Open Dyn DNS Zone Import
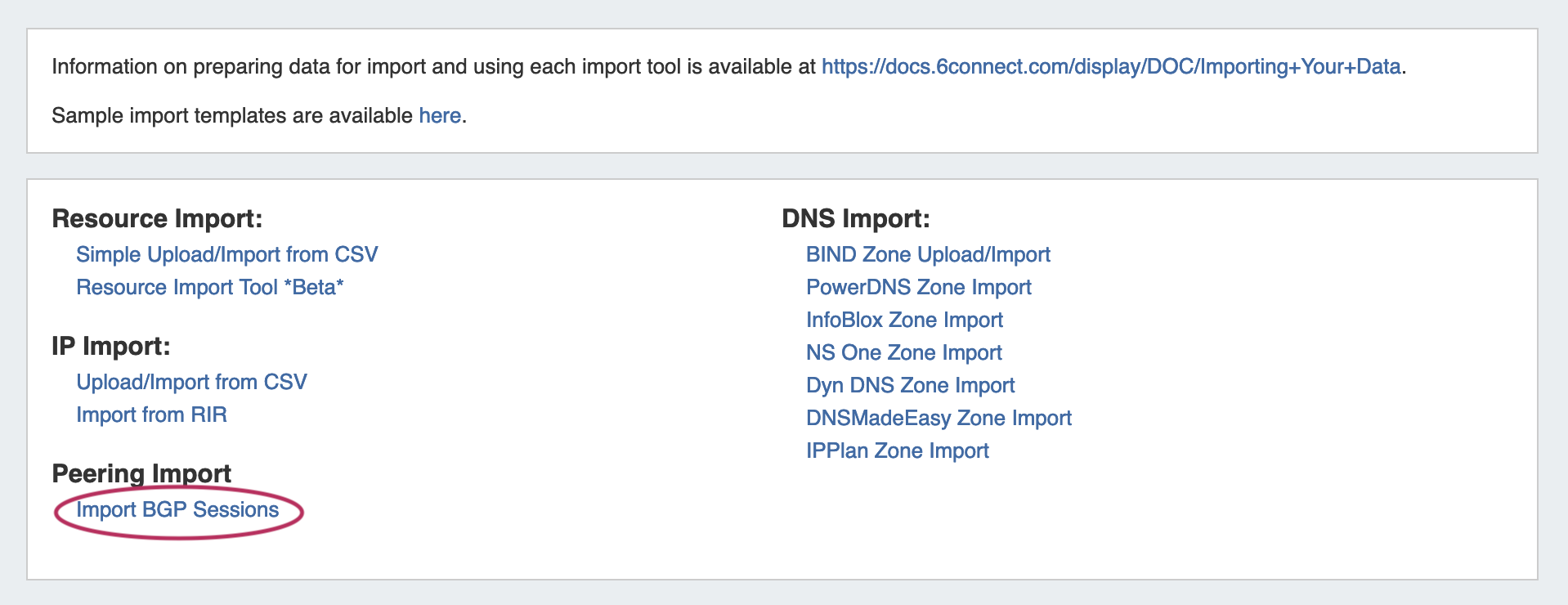 (x=910, y=385)
